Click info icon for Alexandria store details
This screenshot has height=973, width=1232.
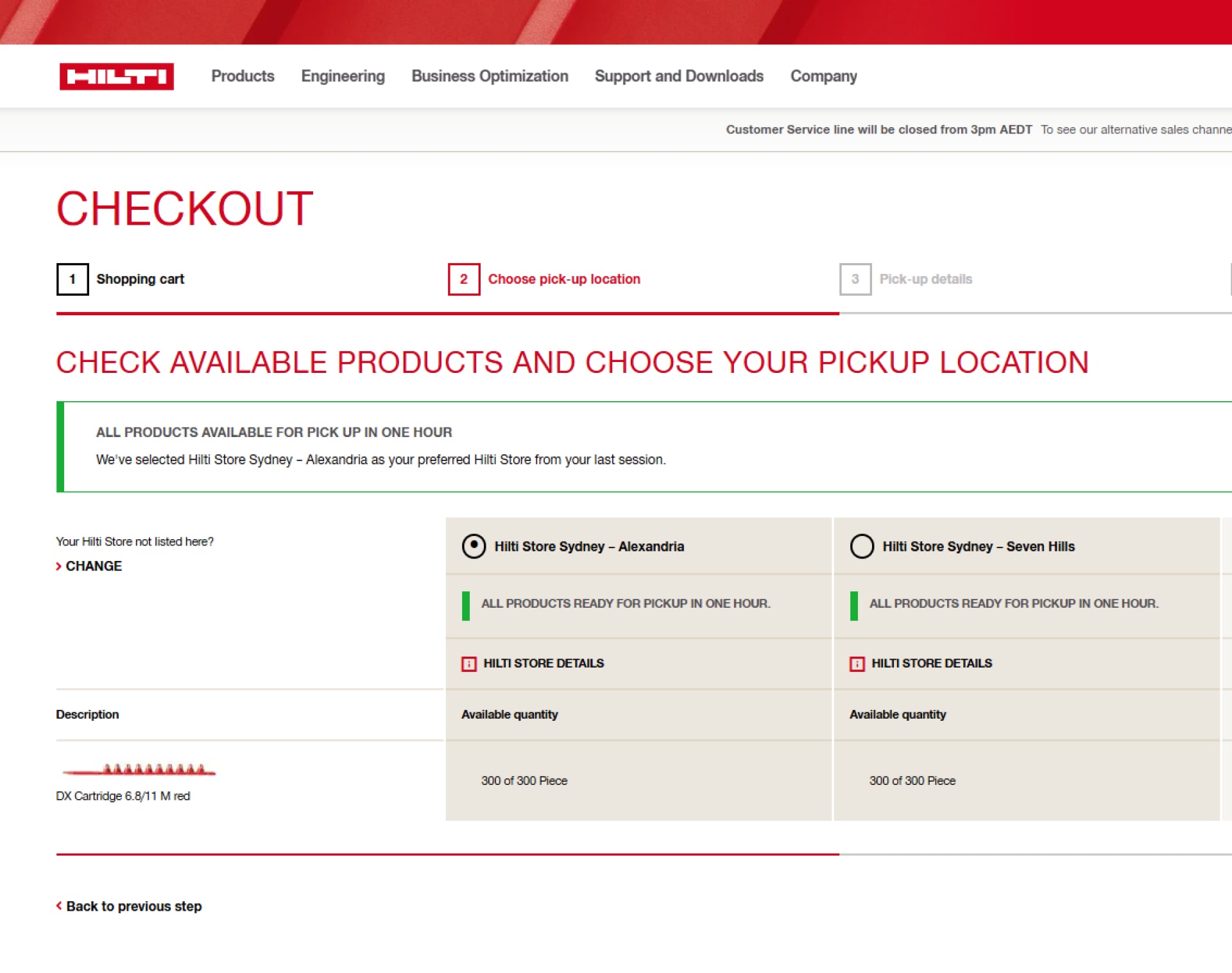[469, 664]
